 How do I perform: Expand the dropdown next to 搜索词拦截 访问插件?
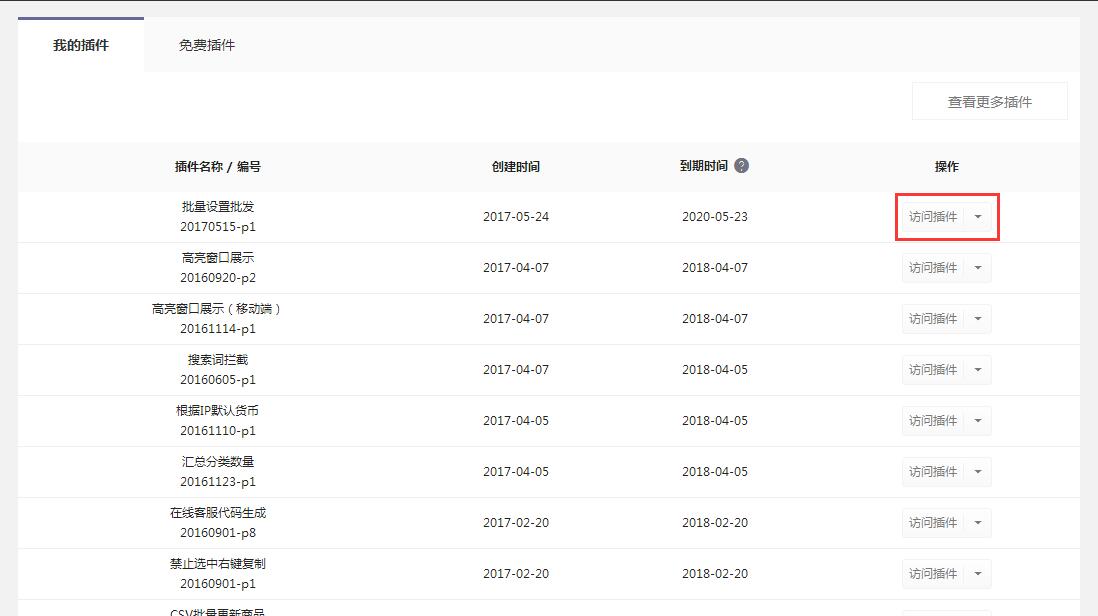tap(978, 369)
